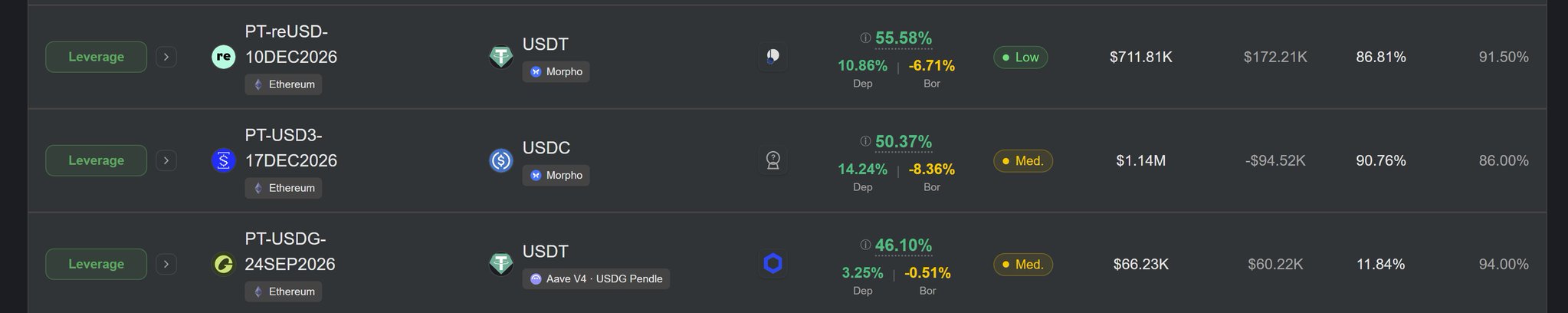Expand the PT-USDG row chevron
Screen dimensions: 1568x313
[166, 264]
